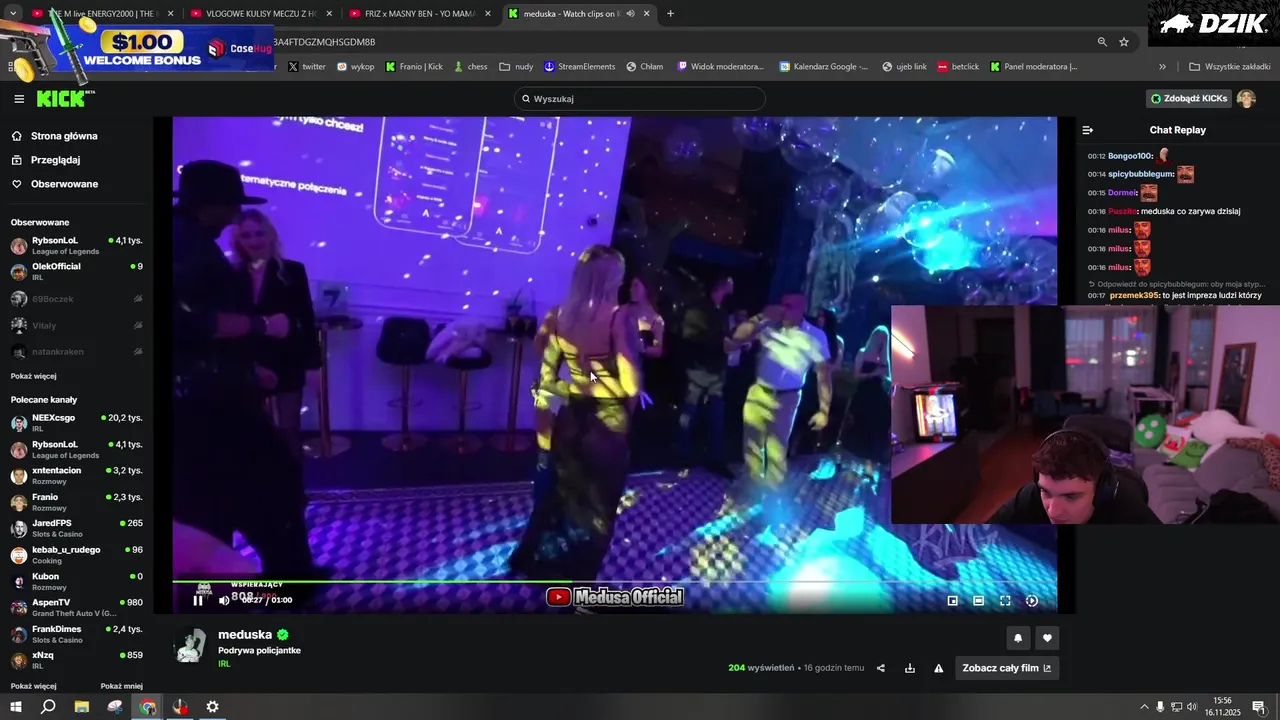Open wykop bookmark
Screen dimensions: 1280x720
point(356,67)
